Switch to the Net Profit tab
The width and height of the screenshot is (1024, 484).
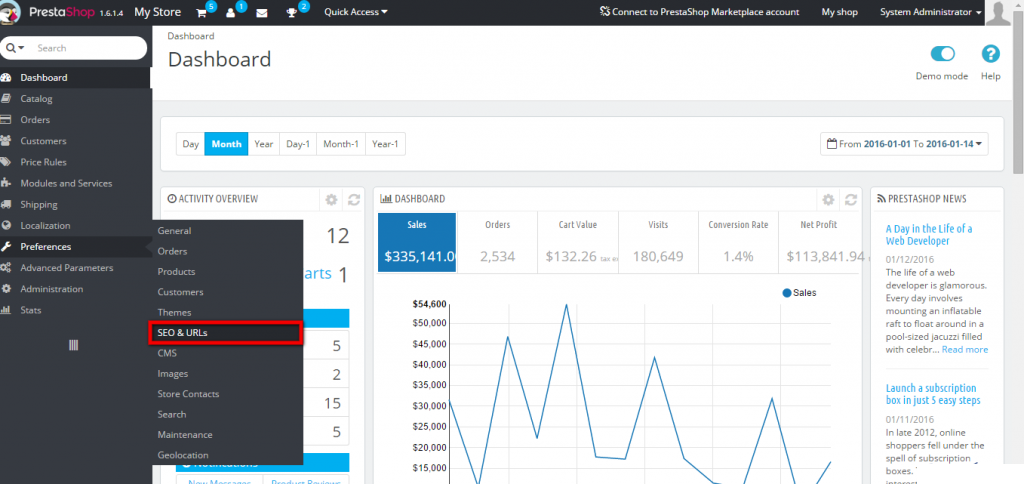click(x=818, y=242)
